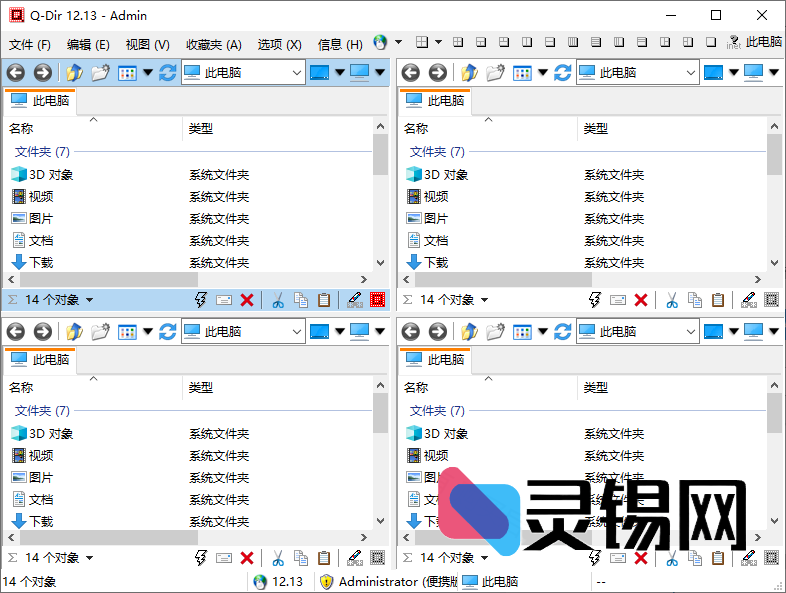This screenshot has height=593, width=786.
Task: Go back in the top-left pane
Action: 16,73
